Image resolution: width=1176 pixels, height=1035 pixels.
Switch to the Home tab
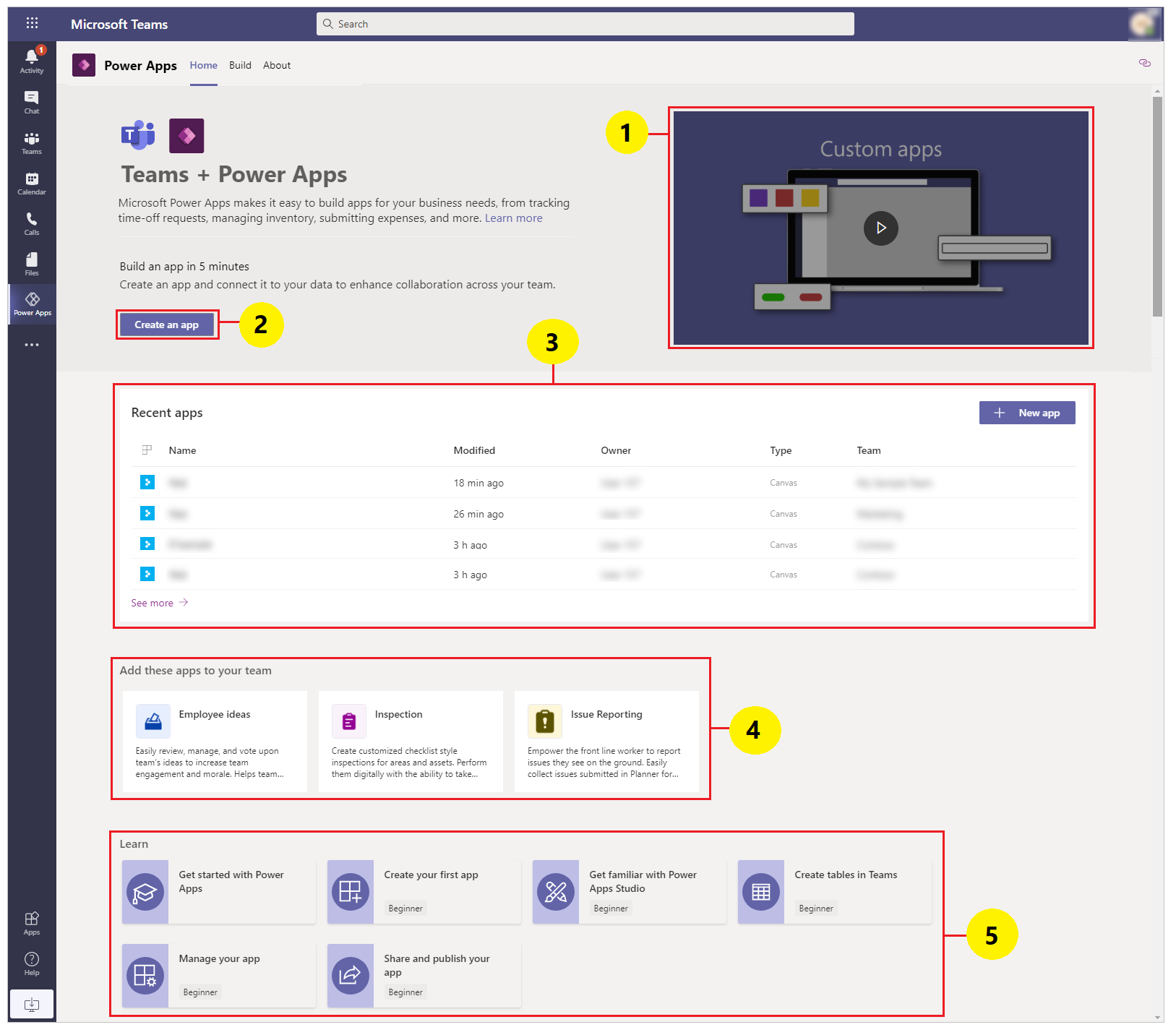click(x=204, y=65)
